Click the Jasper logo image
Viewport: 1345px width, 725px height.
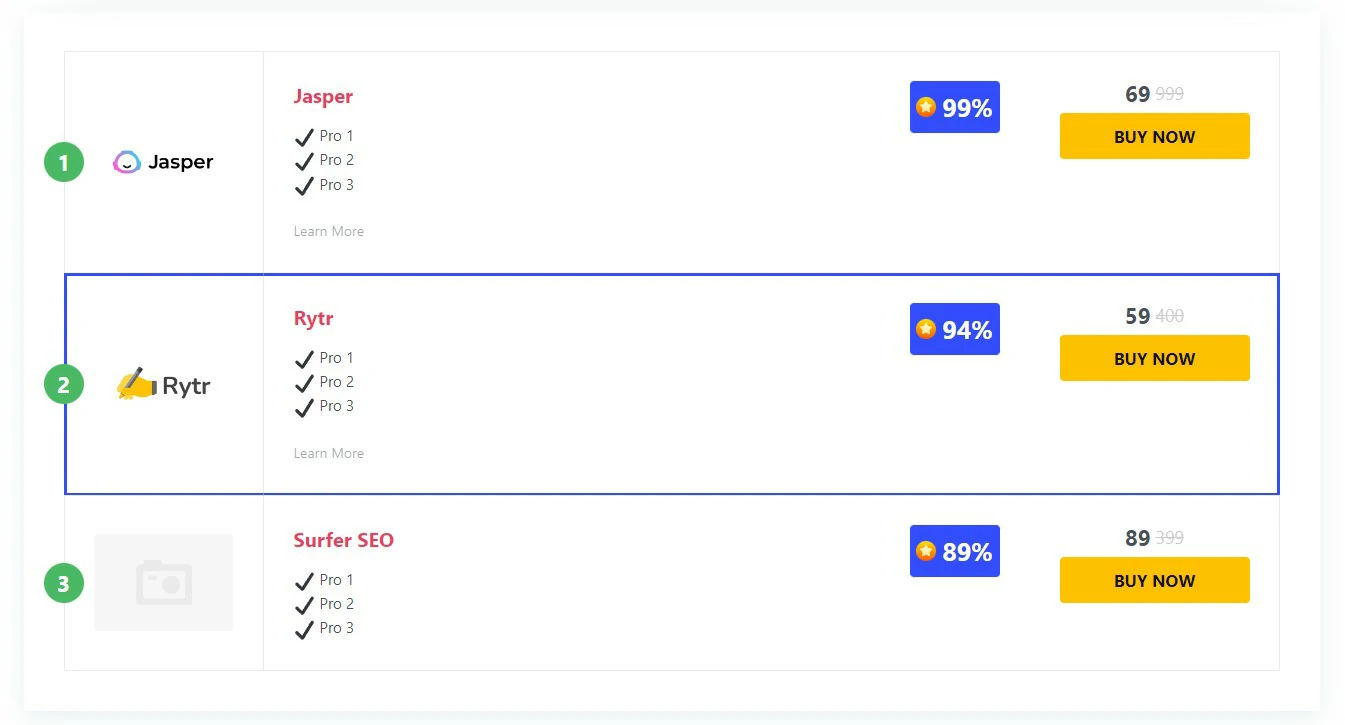(x=163, y=162)
